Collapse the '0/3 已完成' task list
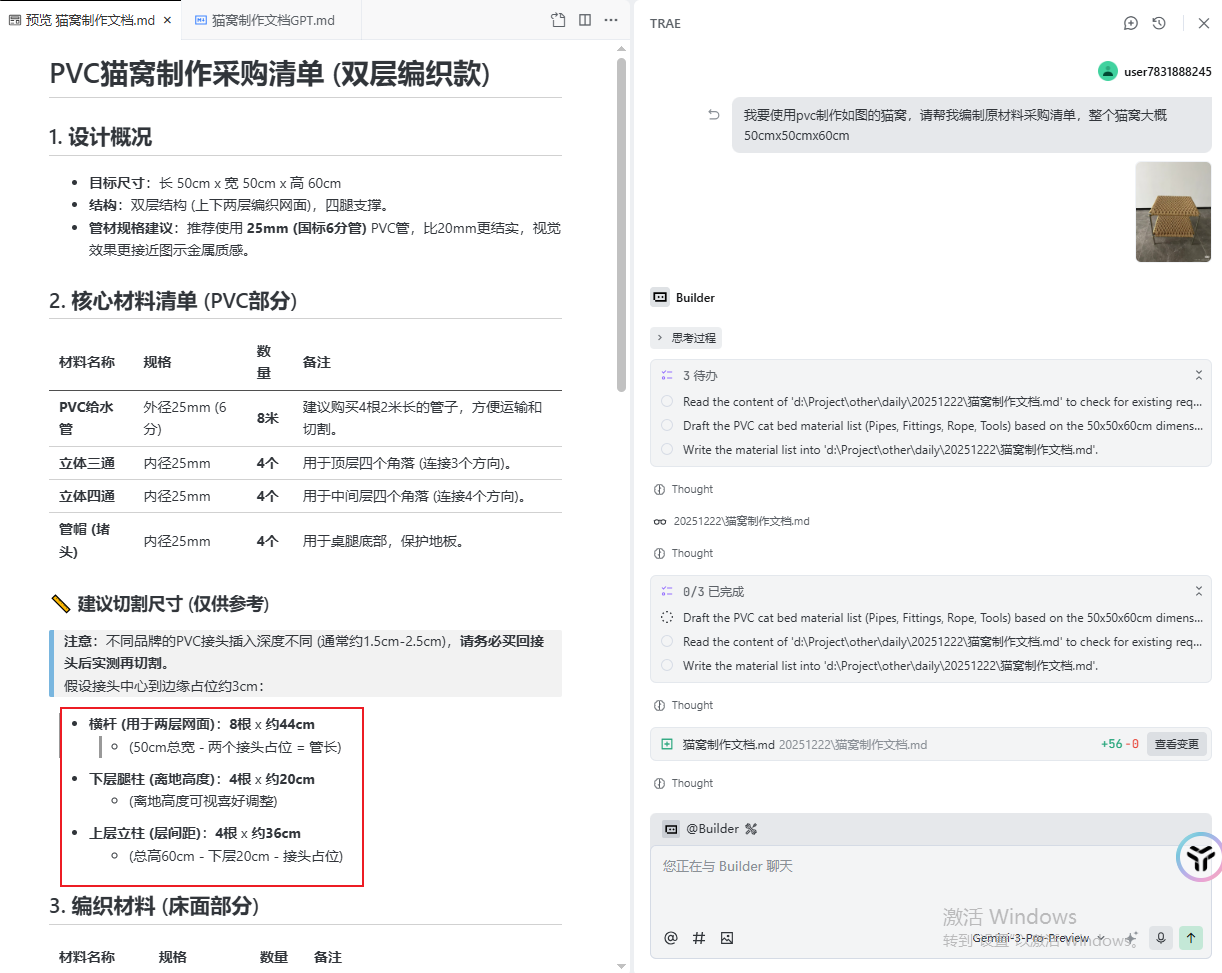The width and height of the screenshot is (1222, 973). click(x=1198, y=592)
